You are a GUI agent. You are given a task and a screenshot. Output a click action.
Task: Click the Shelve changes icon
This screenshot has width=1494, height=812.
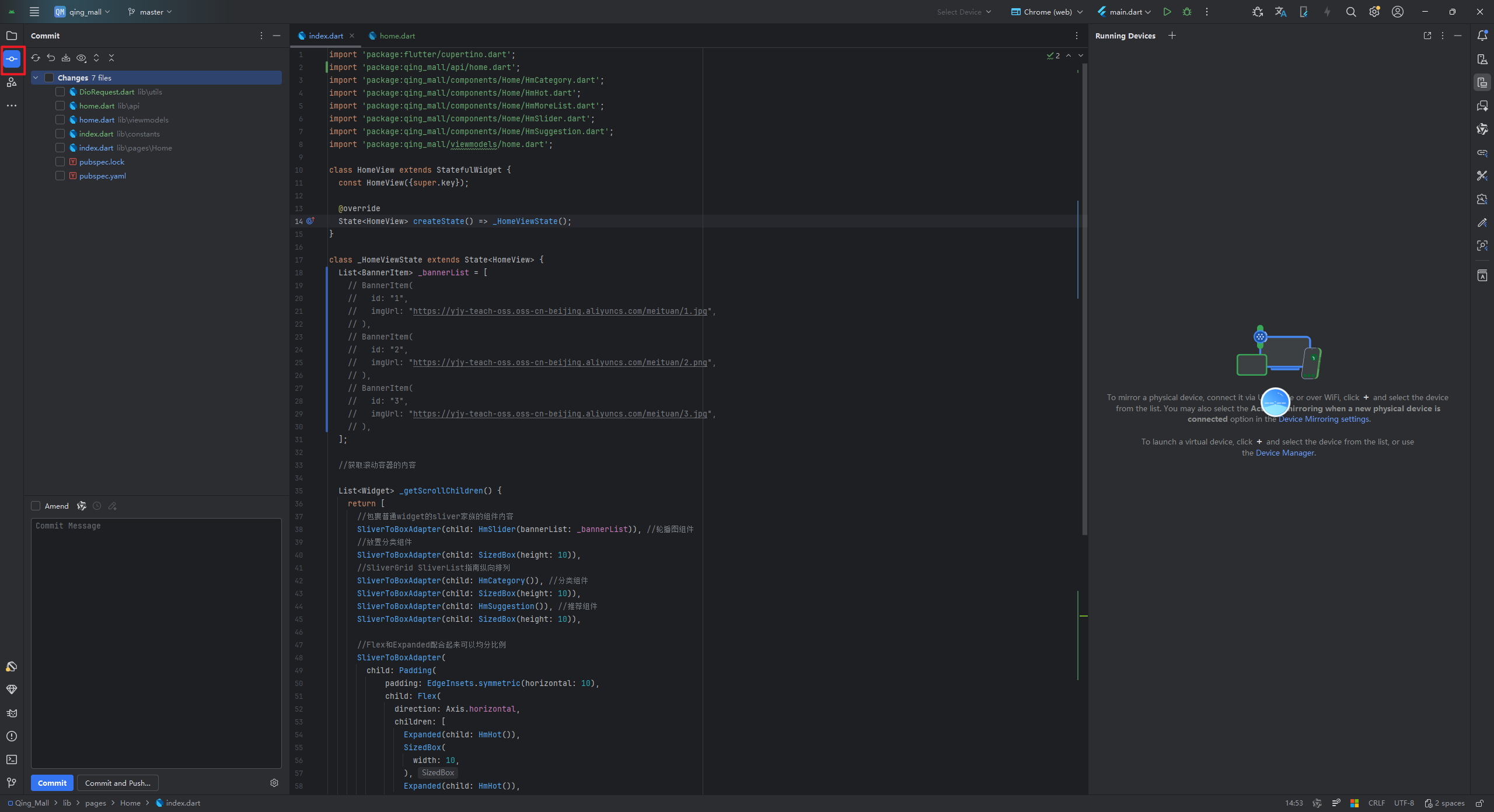66,58
